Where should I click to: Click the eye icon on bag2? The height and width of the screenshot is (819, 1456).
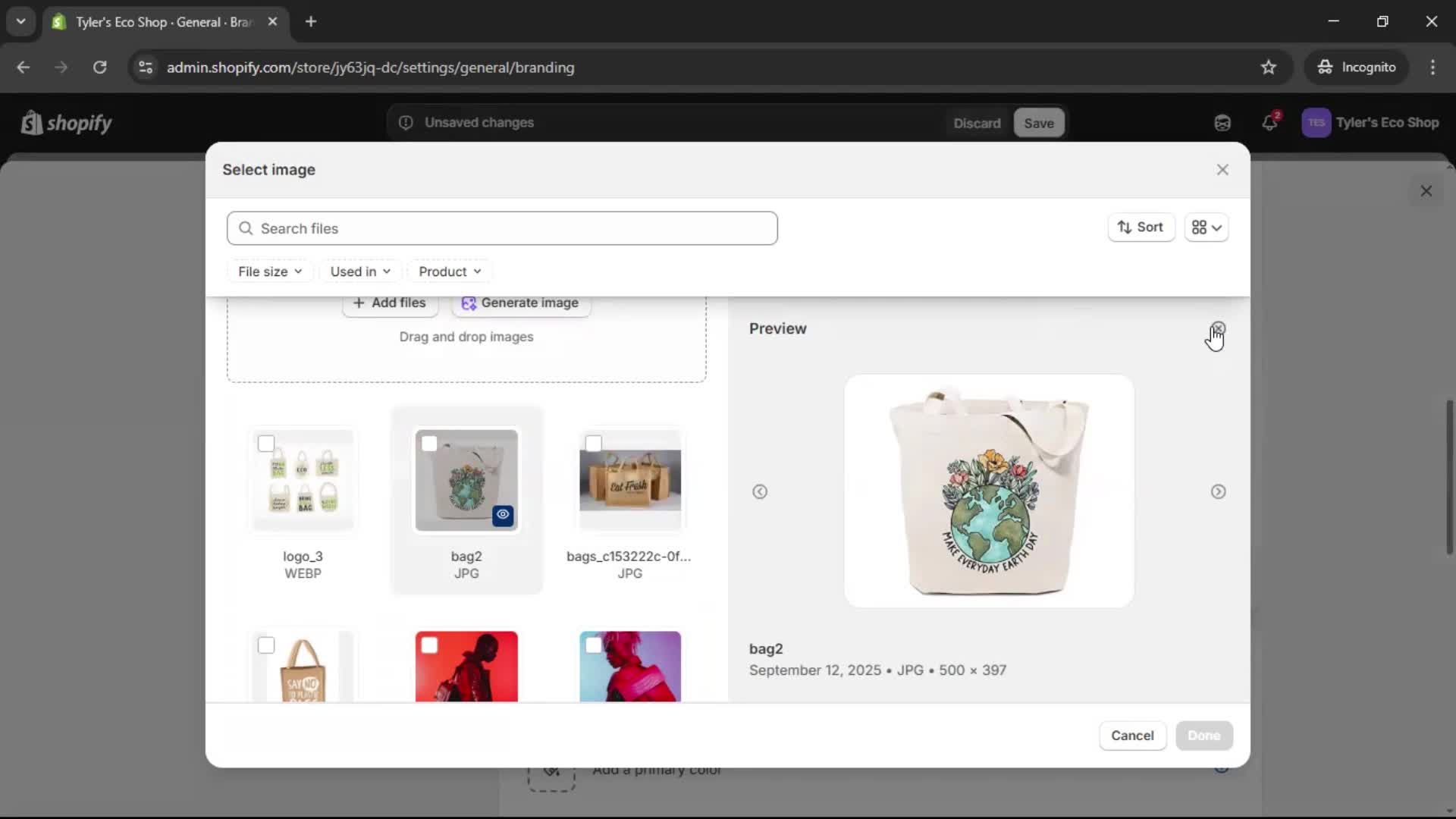(503, 515)
